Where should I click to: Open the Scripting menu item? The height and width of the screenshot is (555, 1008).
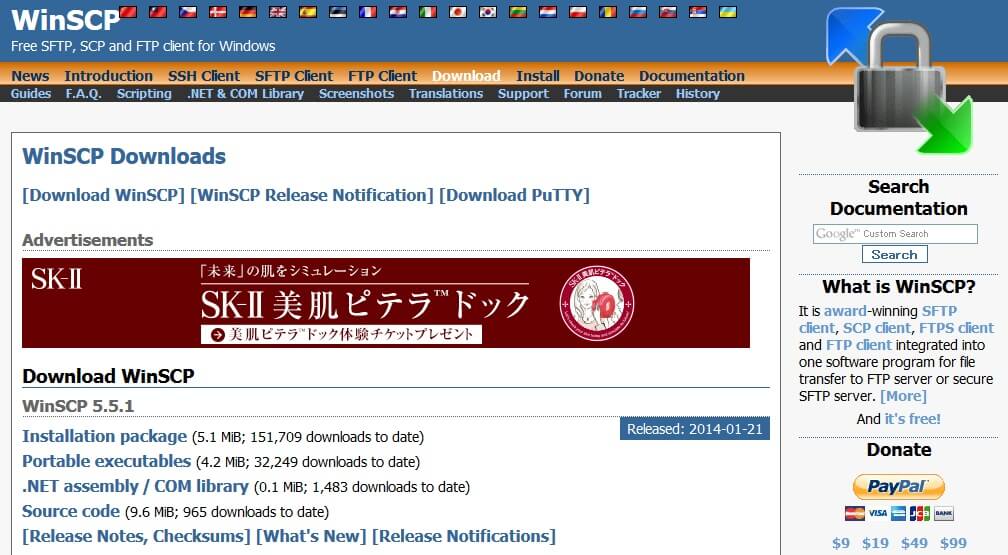(x=144, y=93)
